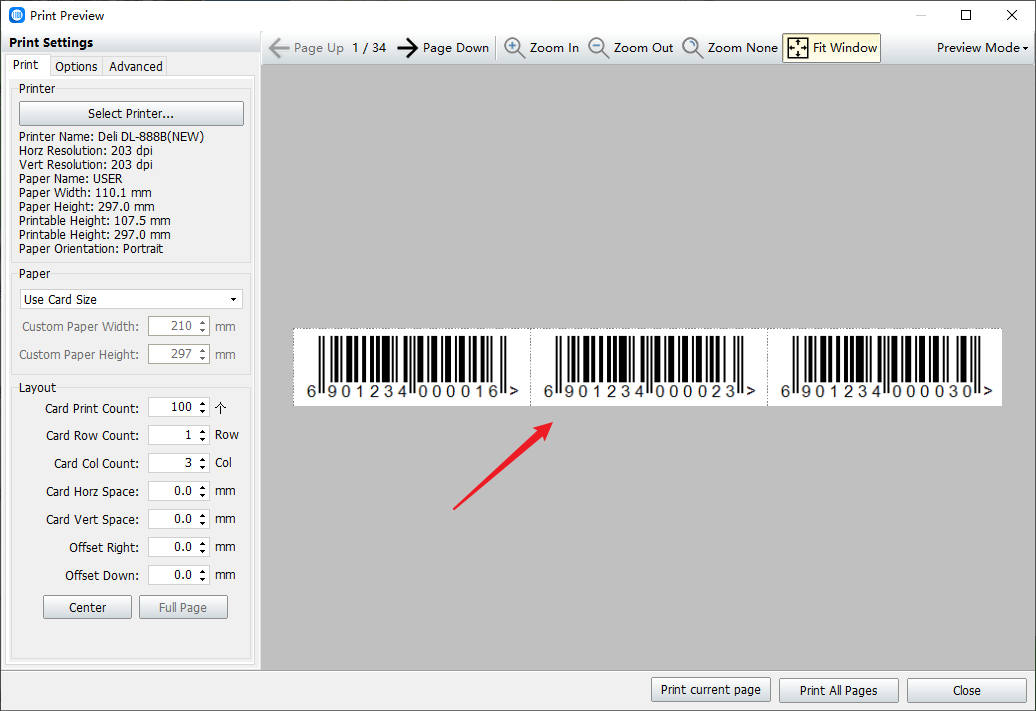
Task: Decrease Card Col Count spinner
Action: 203,468
